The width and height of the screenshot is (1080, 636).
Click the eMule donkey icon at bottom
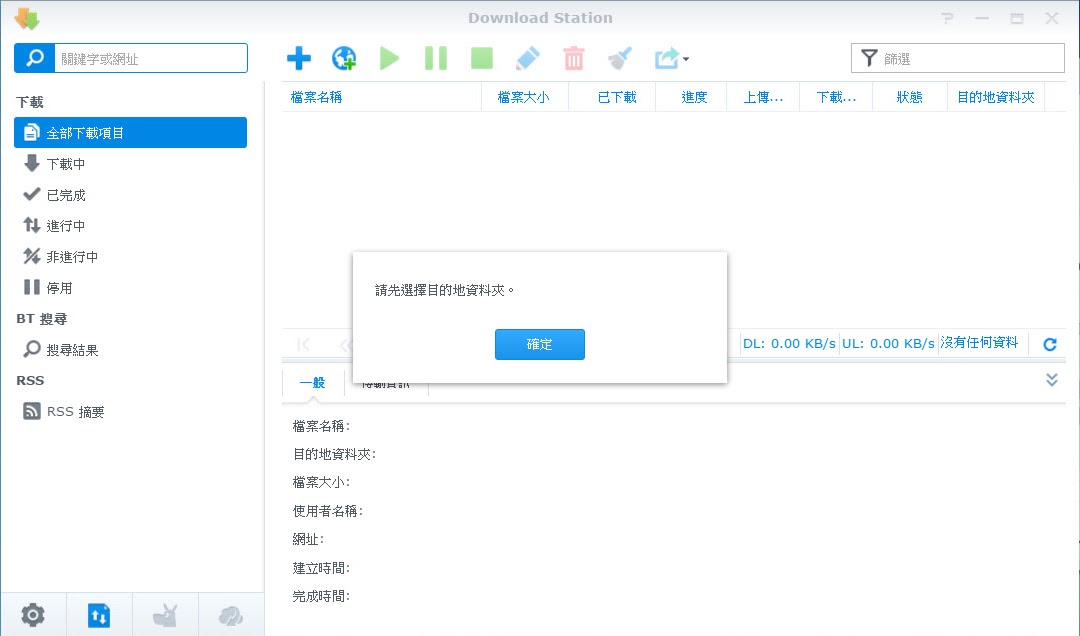point(165,615)
